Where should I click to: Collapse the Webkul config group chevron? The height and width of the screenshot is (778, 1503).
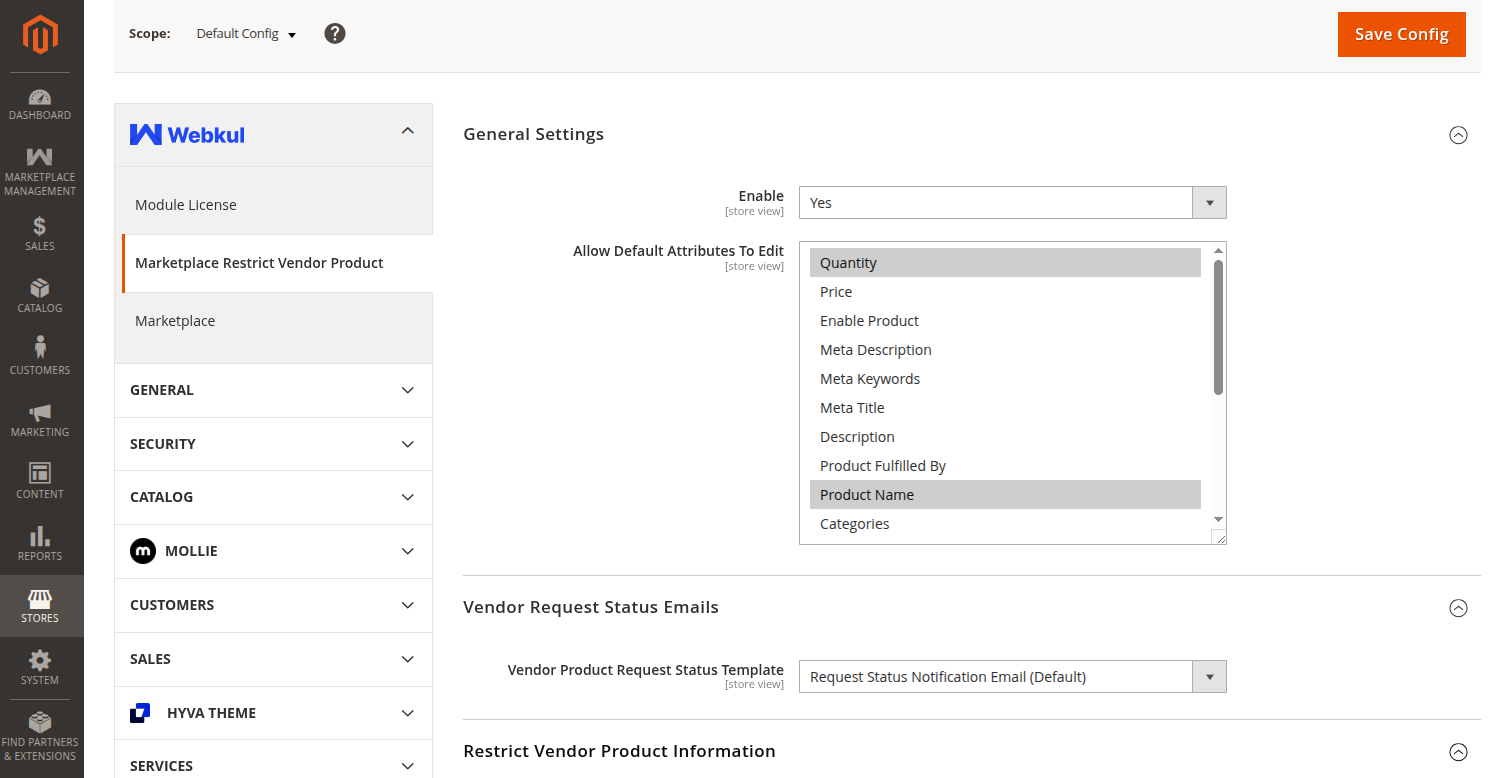(x=407, y=131)
